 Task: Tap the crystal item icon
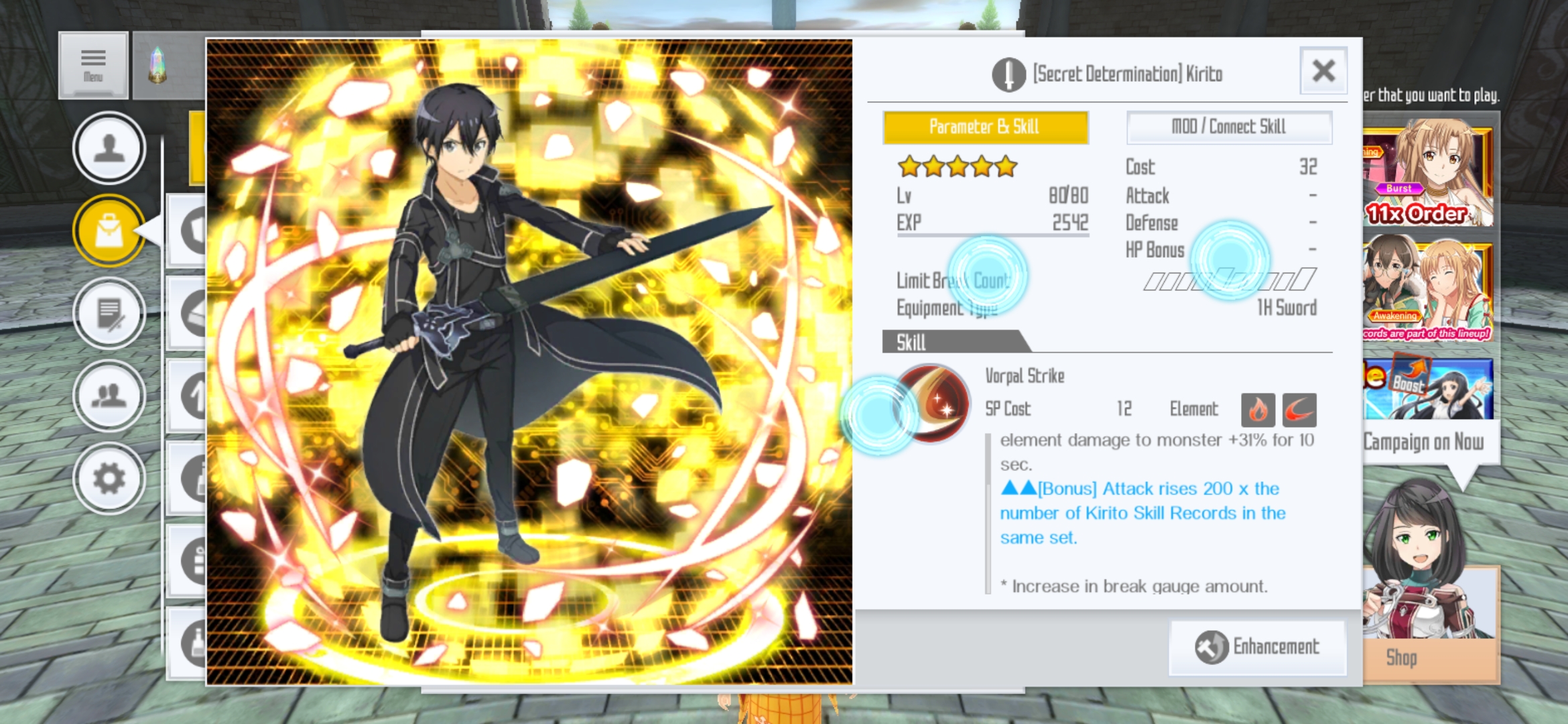point(157,65)
